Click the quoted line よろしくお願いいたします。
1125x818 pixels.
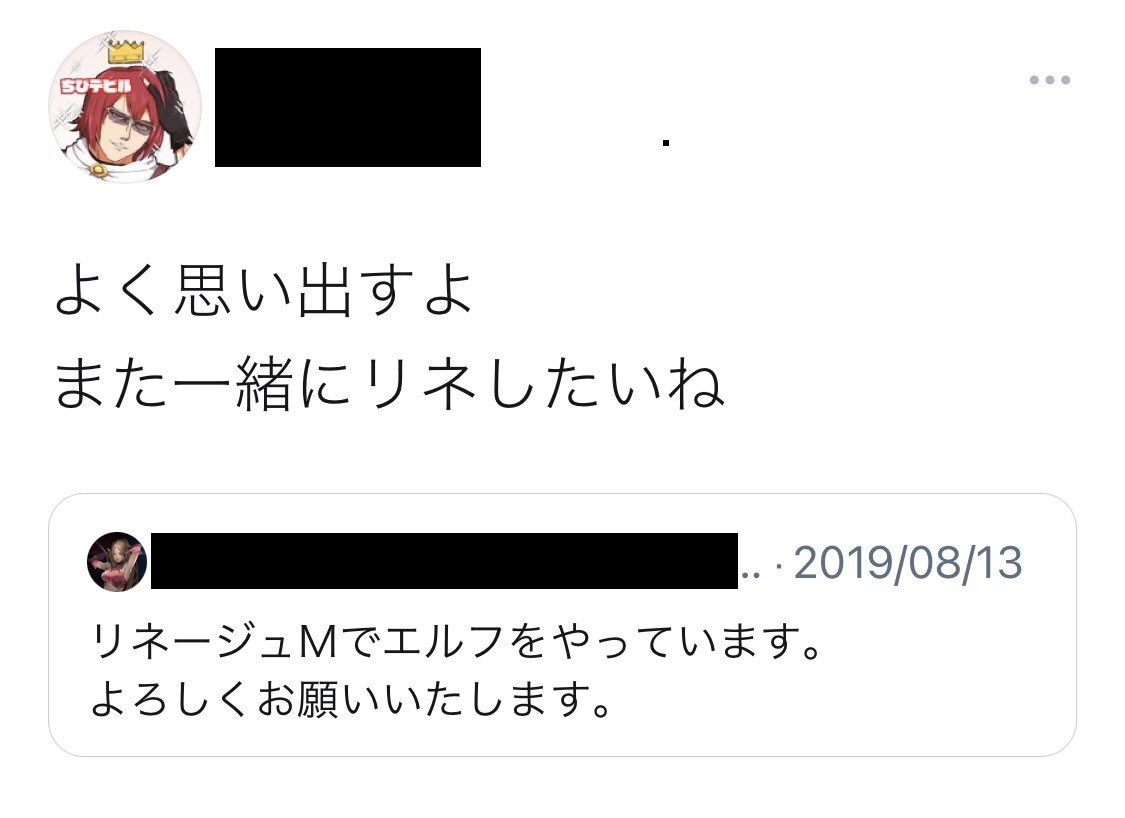pos(351,700)
